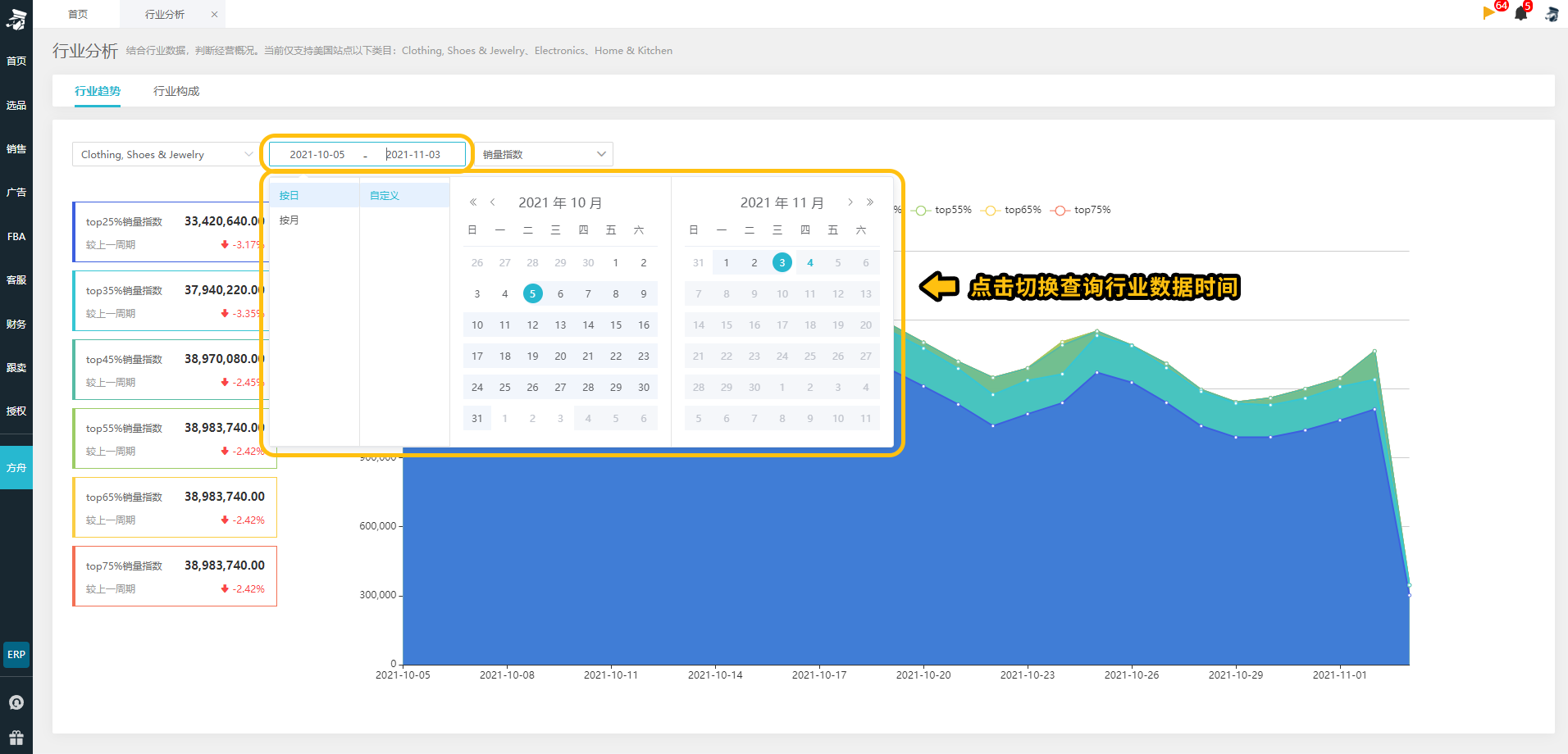The image size is (1568, 754).
Task: Open the bell notifications icon
Action: (x=1521, y=13)
